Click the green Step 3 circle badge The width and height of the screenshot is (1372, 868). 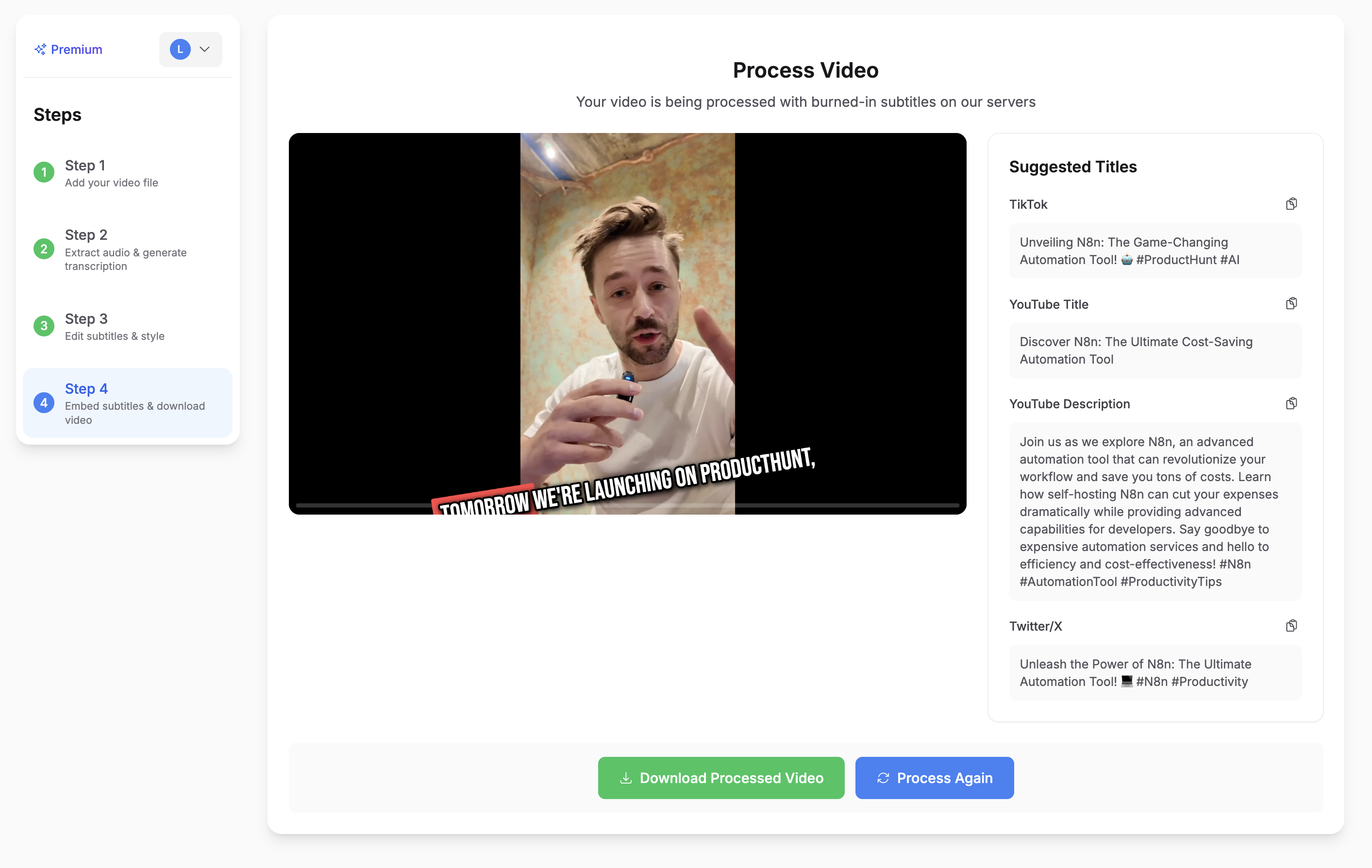click(x=44, y=326)
